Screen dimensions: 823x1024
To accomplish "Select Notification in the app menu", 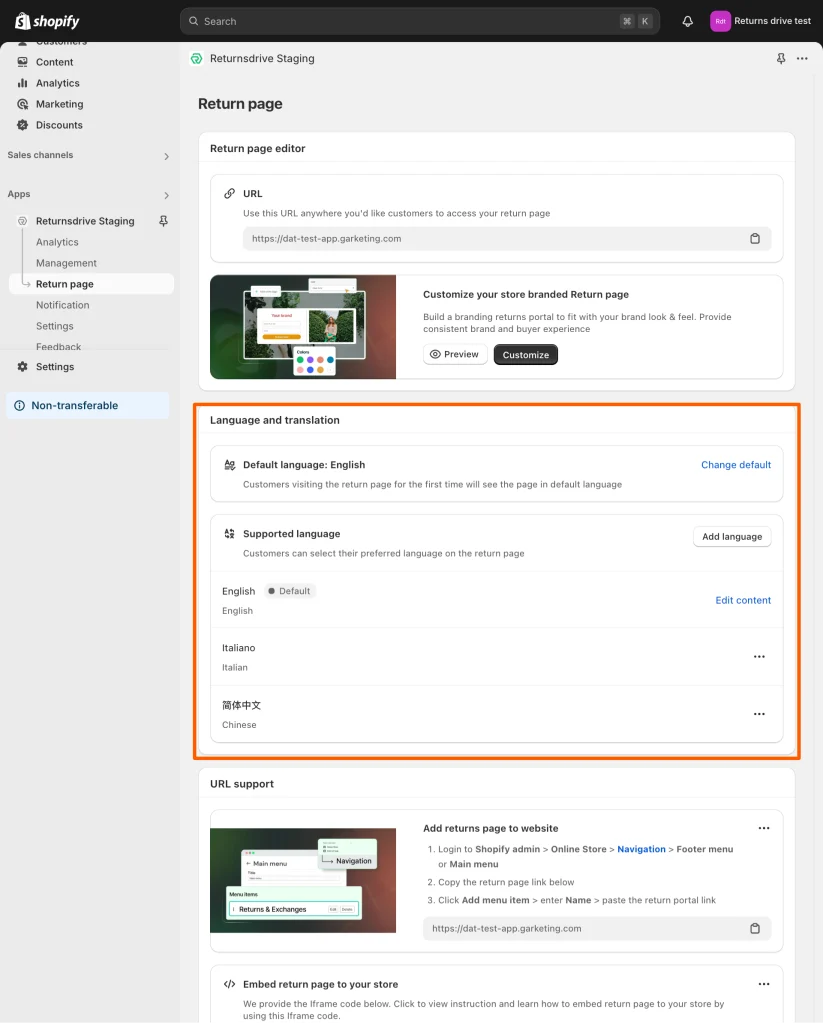I will point(63,305).
